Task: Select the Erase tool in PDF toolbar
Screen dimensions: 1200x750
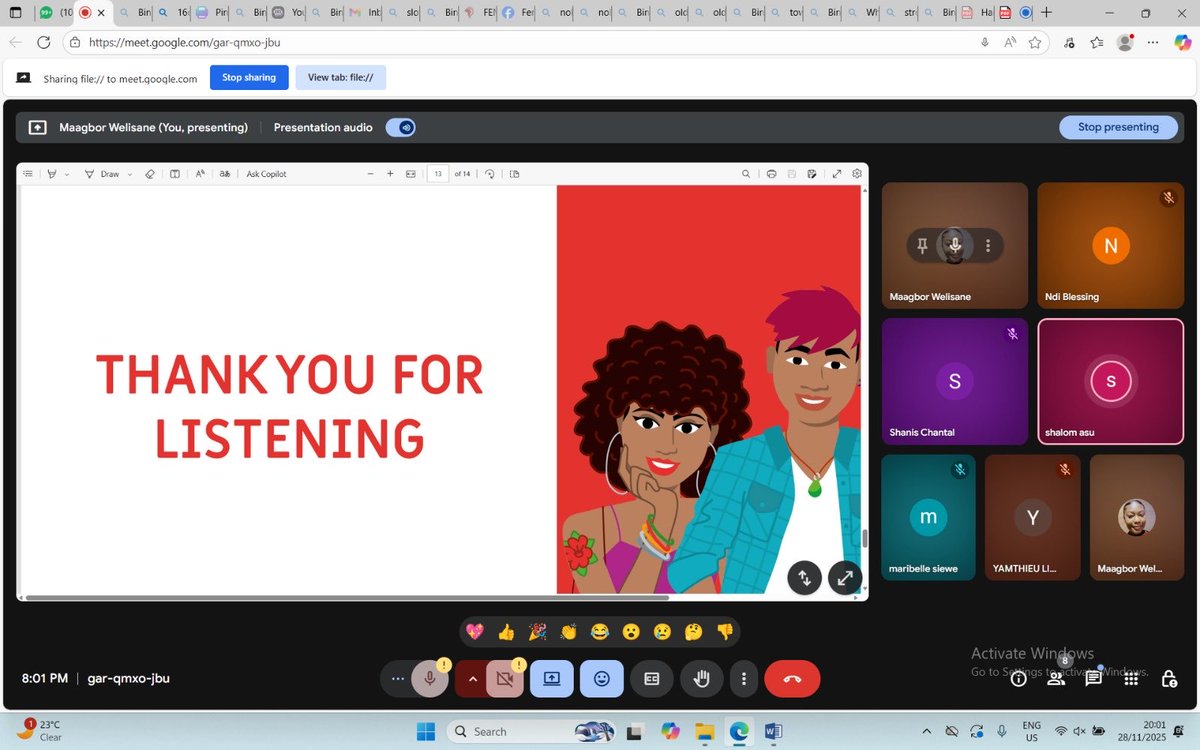Action: pyautogui.click(x=150, y=174)
